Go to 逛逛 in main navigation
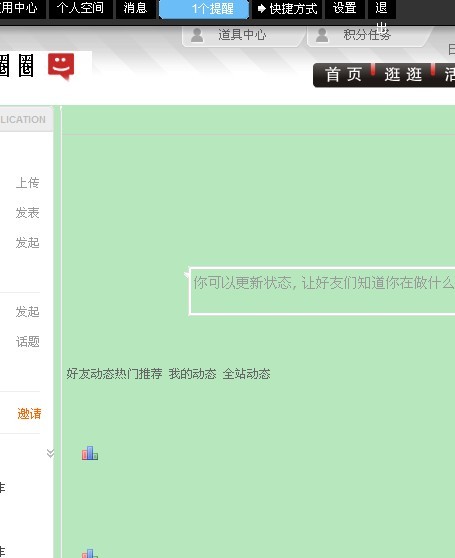This screenshot has height=558, width=455. click(x=403, y=75)
